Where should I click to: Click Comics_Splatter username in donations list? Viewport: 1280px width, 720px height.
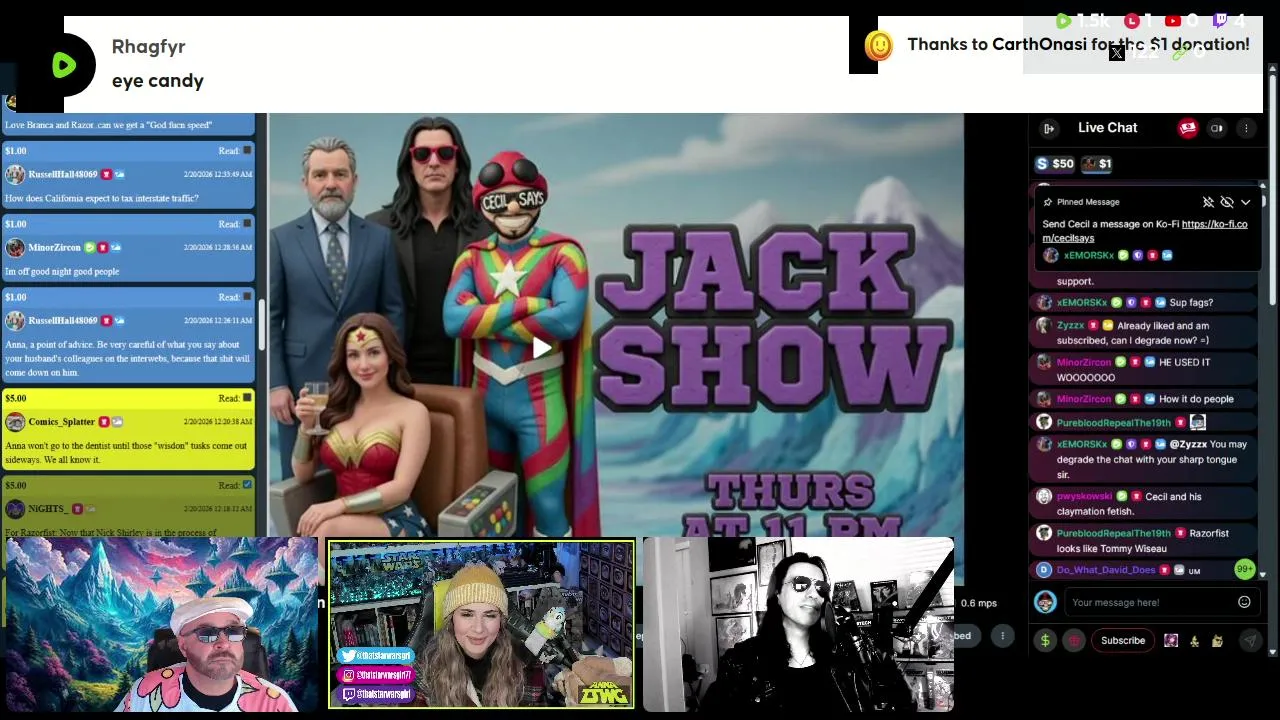click(x=61, y=422)
